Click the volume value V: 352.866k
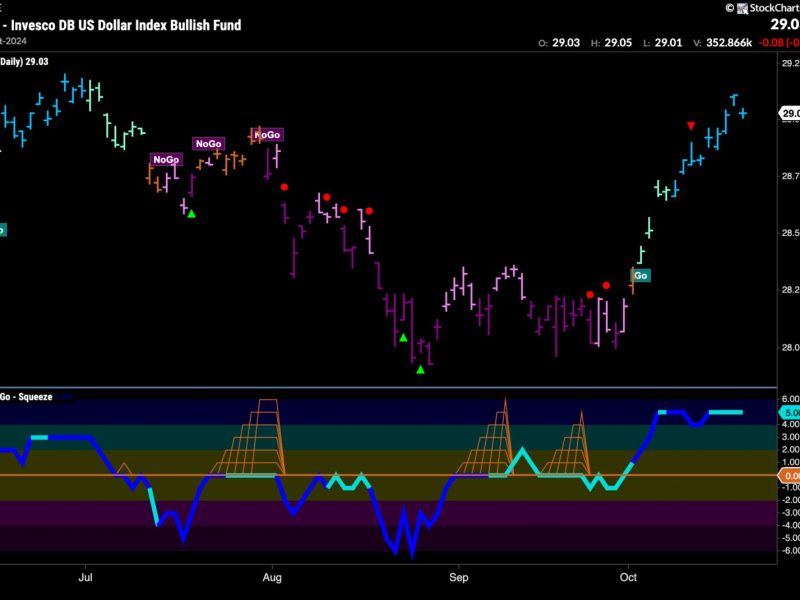This screenshot has height=600, width=800. (722, 43)
